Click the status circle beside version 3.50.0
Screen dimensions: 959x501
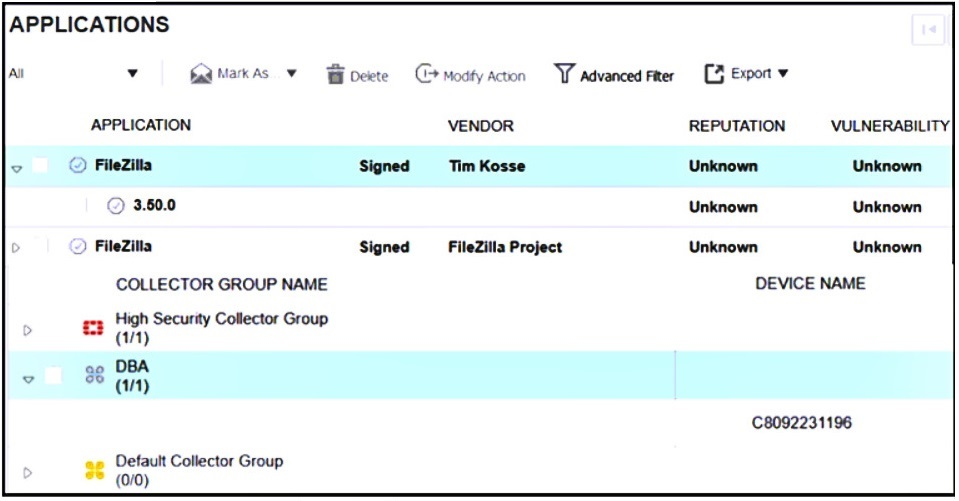[115, 206]
